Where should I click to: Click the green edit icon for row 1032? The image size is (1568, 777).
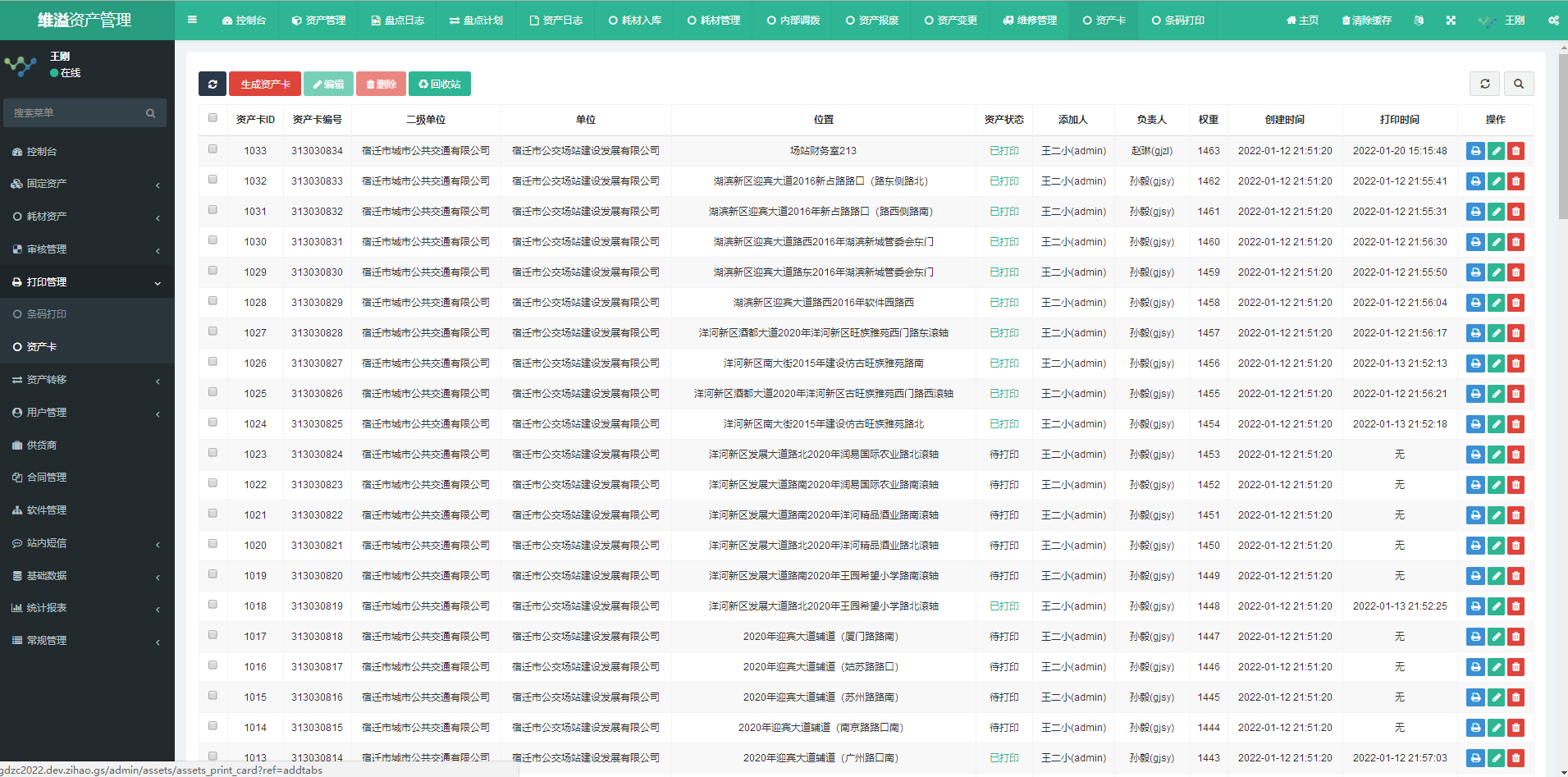pos(1496,181)
